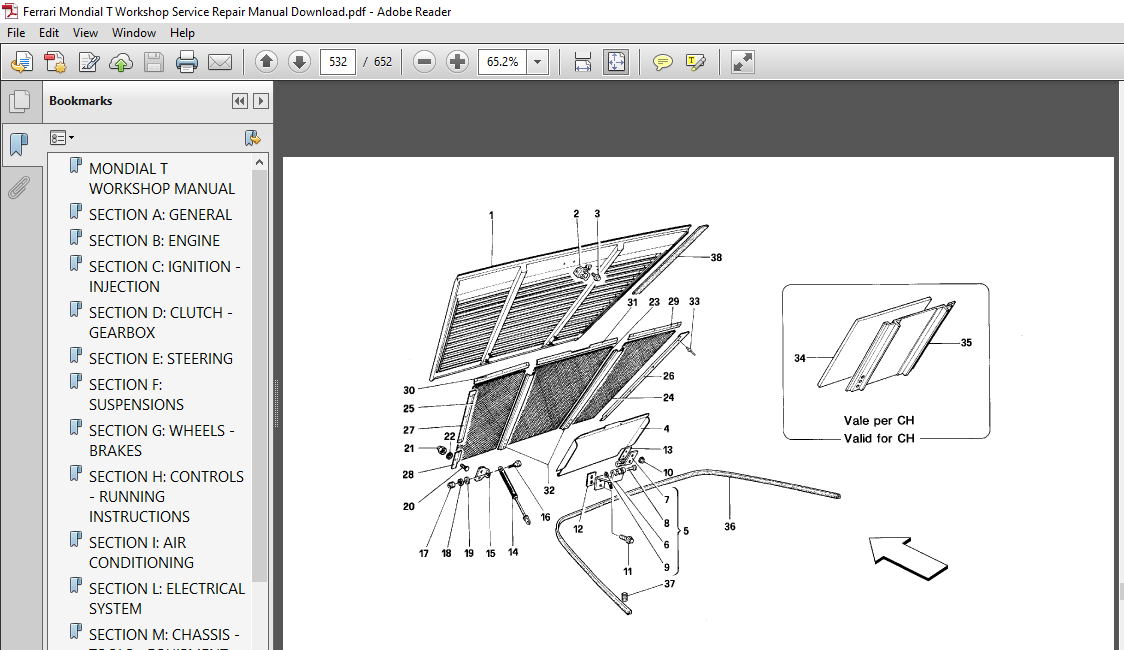Screen dimensions: 1124x650
Task: Open the File menu
Action: pos(16,33)
